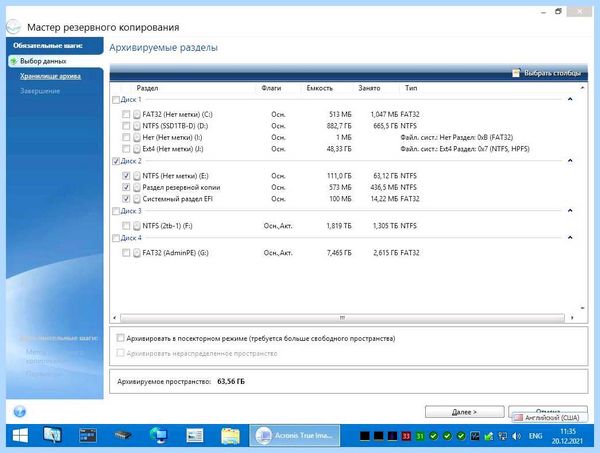
Task: Open the globe and monitor network taskbar icon
Action: 158,435
